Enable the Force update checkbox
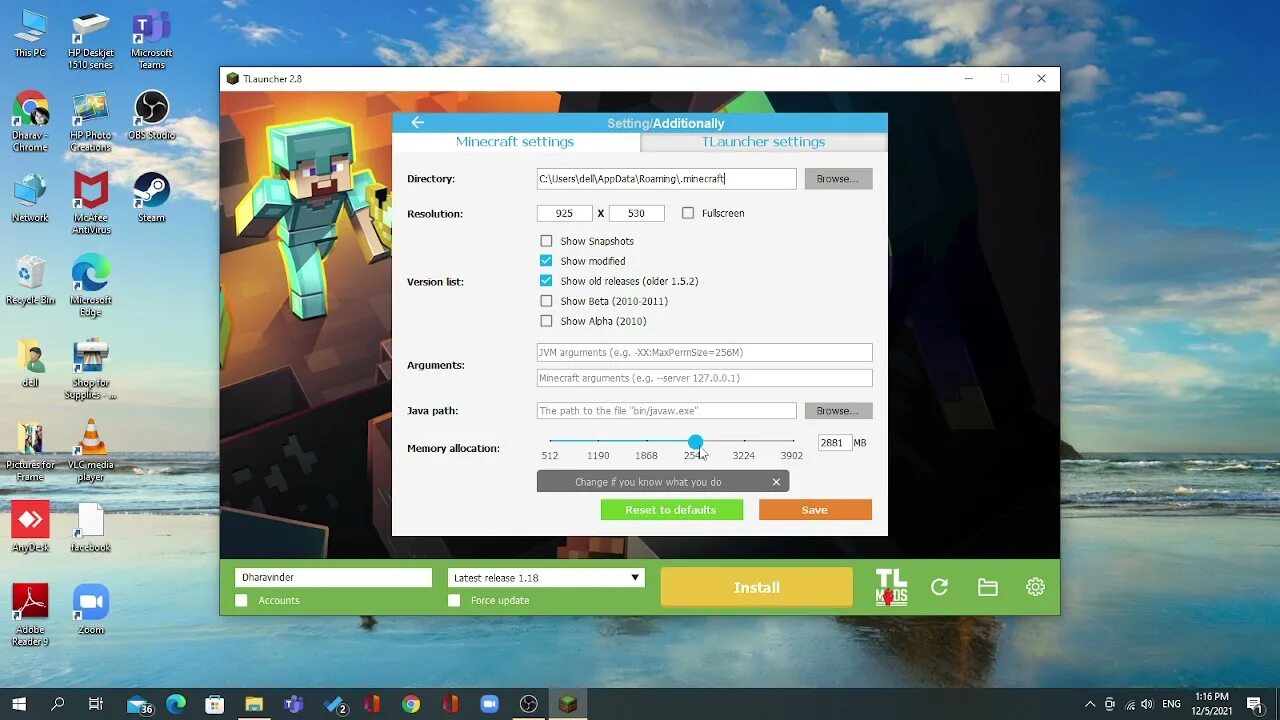 click(x=454, y=600)
